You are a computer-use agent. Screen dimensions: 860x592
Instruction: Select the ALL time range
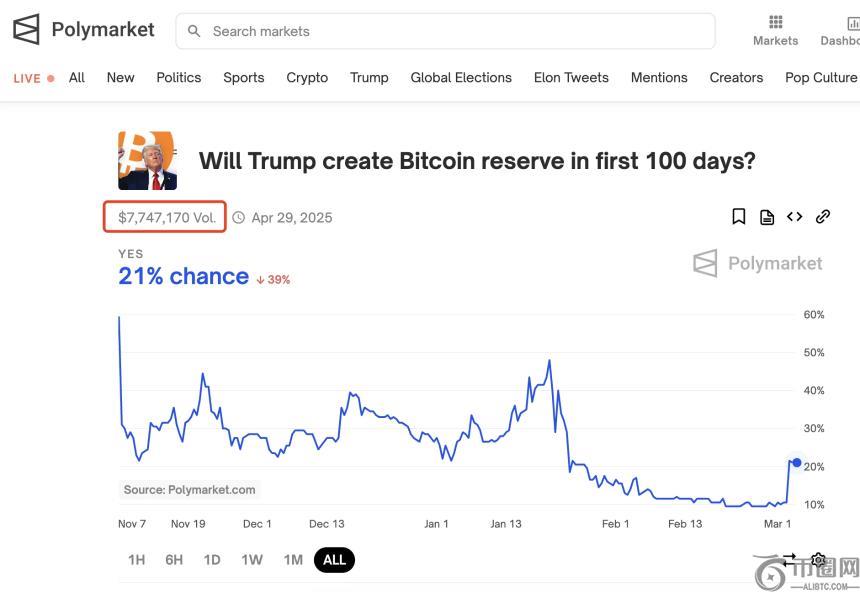(334, 560)
